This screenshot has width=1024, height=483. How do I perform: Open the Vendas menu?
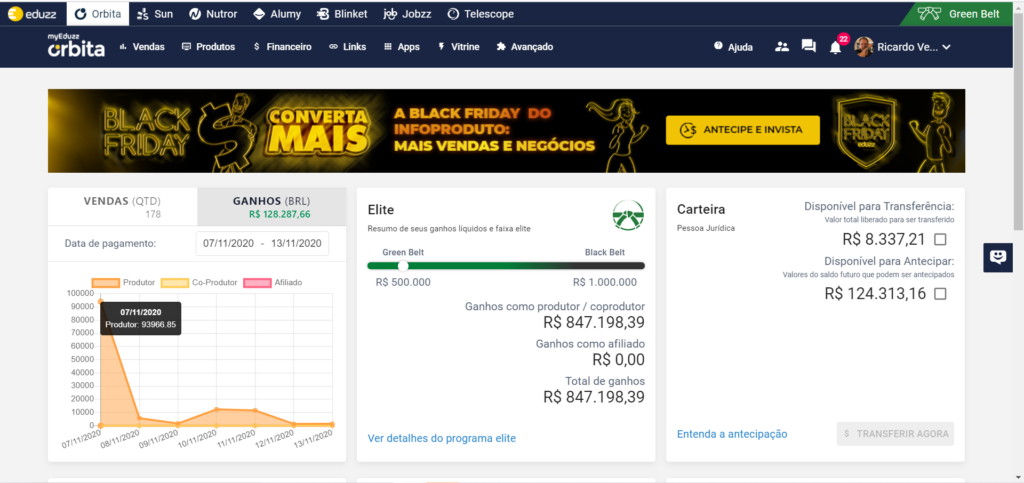point(142,47)
